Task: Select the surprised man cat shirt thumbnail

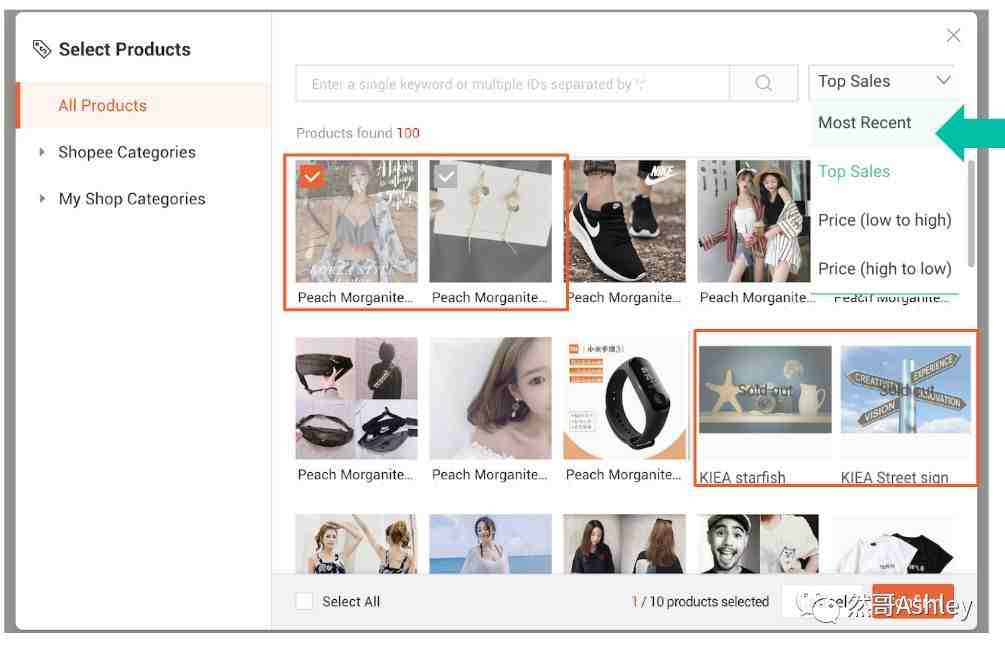Action: point(758,543)
